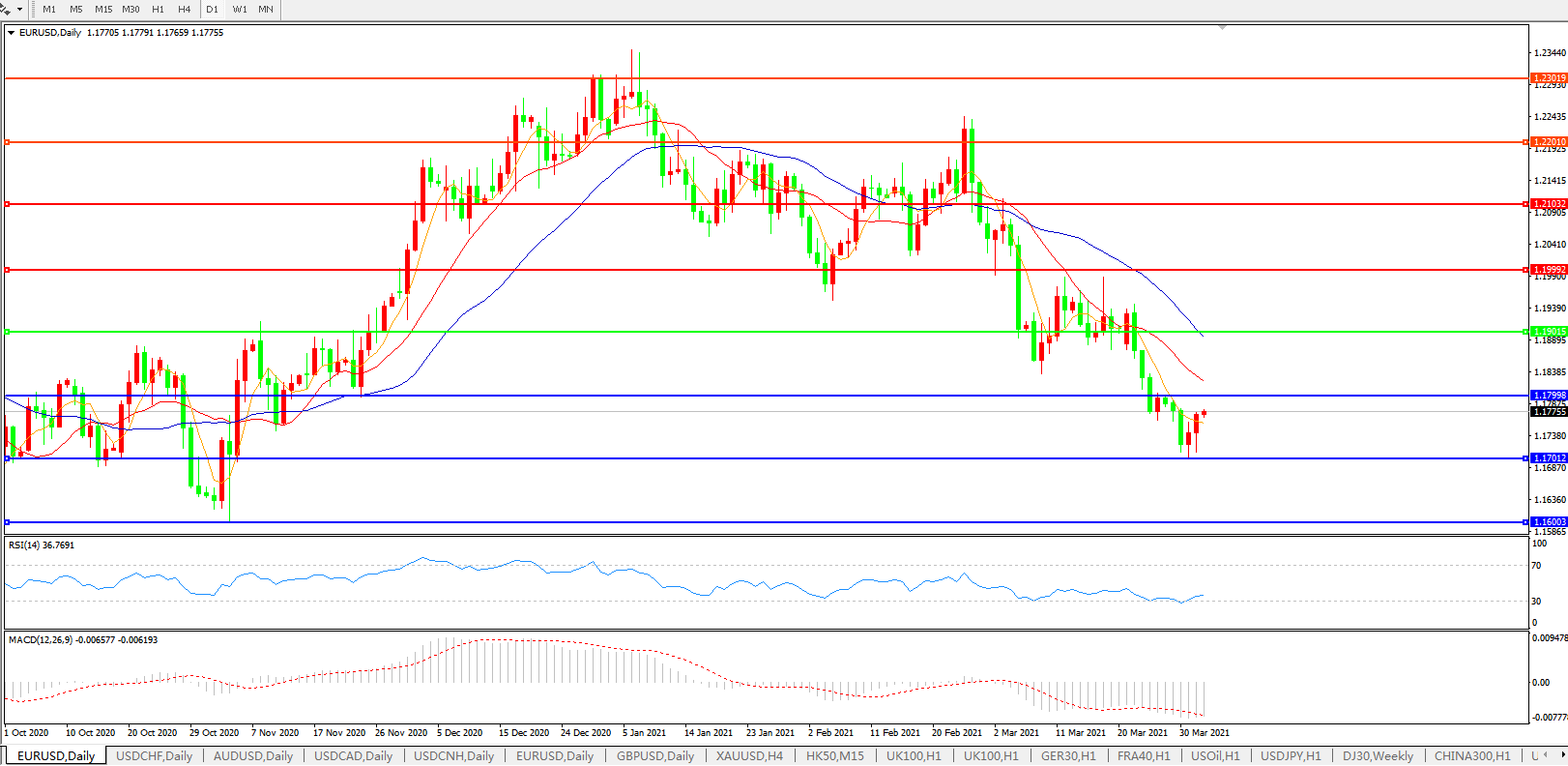This screenshot has width=1568, height=766.
Task: Click the line studies tool icon
Action: tap(7, 9)
